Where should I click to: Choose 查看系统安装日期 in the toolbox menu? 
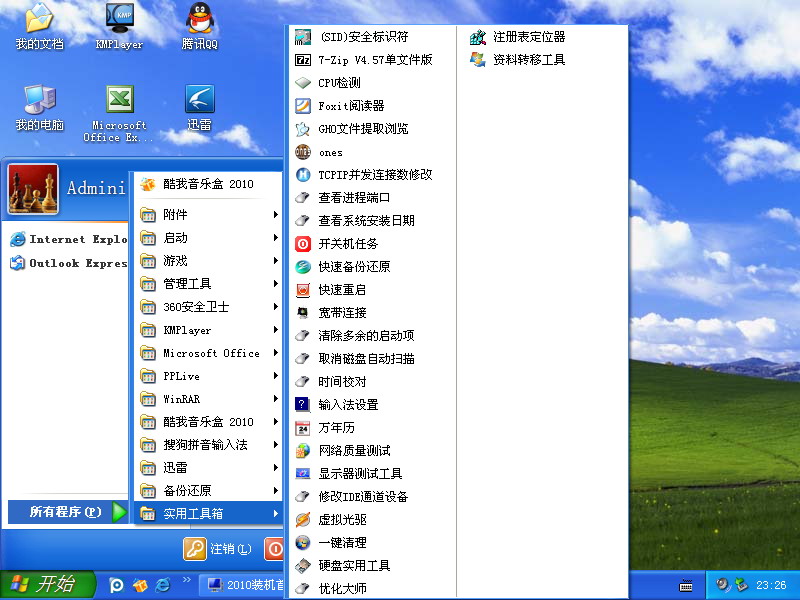(x=372, y=221)
